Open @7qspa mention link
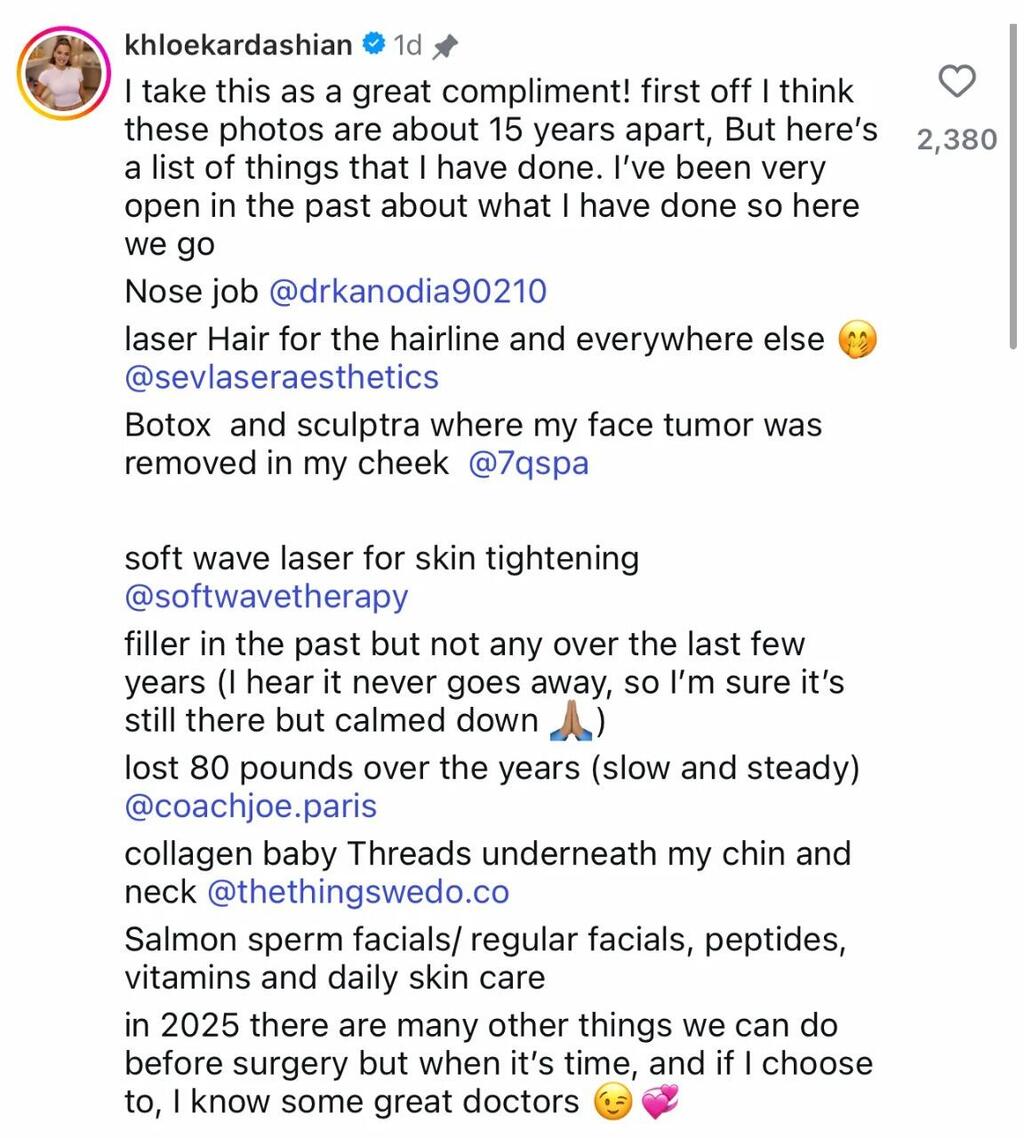Screen dimensions: 1024x1138 pos(529,463)
